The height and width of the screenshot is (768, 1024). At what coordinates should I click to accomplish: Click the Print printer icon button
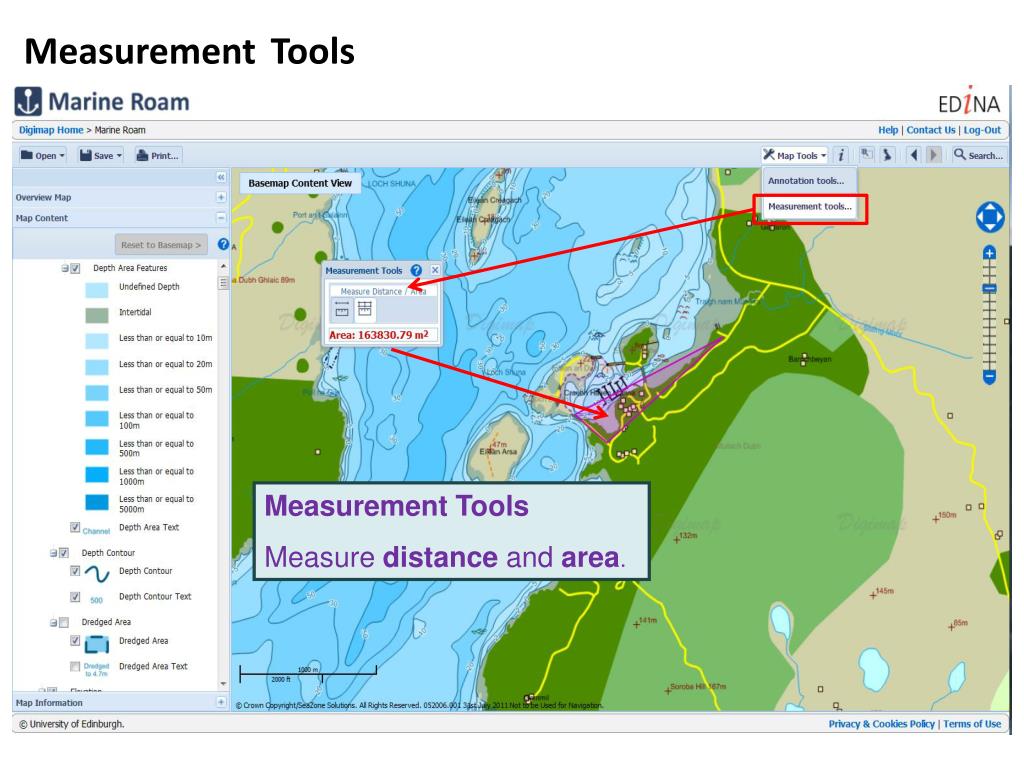(157, 155)
